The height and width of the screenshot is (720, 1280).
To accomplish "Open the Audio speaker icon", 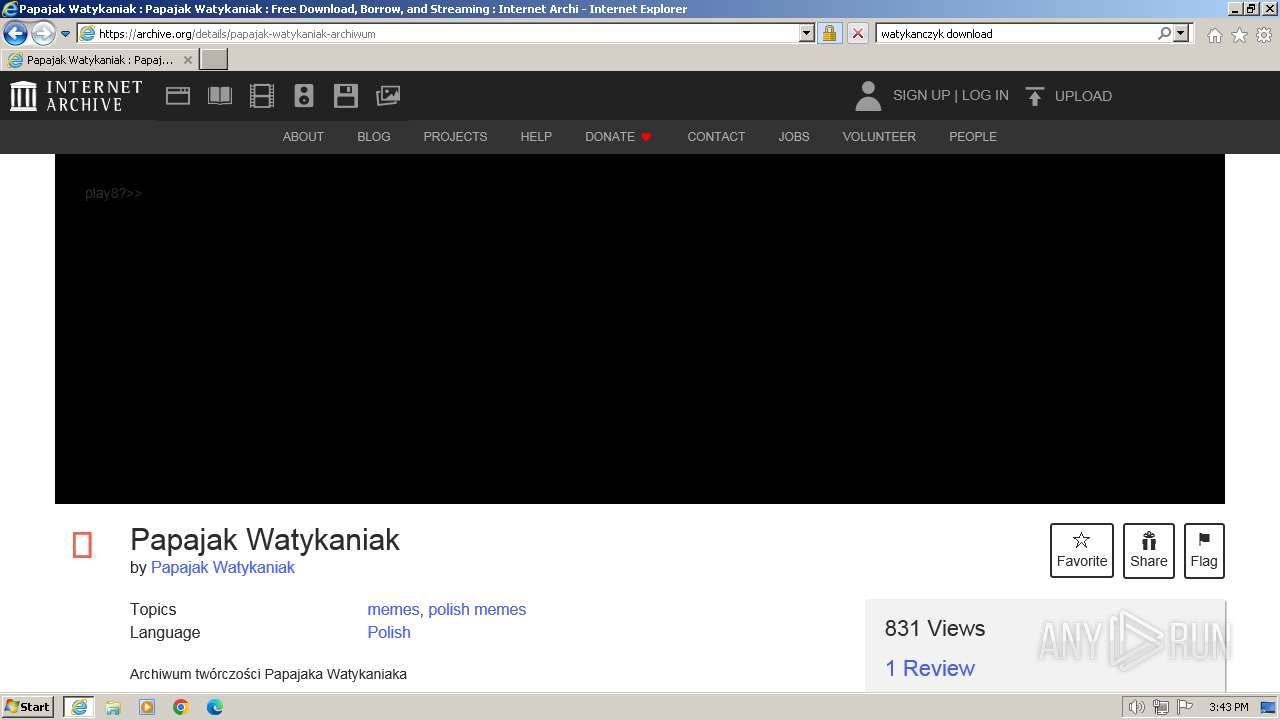I will coord(304,96).
